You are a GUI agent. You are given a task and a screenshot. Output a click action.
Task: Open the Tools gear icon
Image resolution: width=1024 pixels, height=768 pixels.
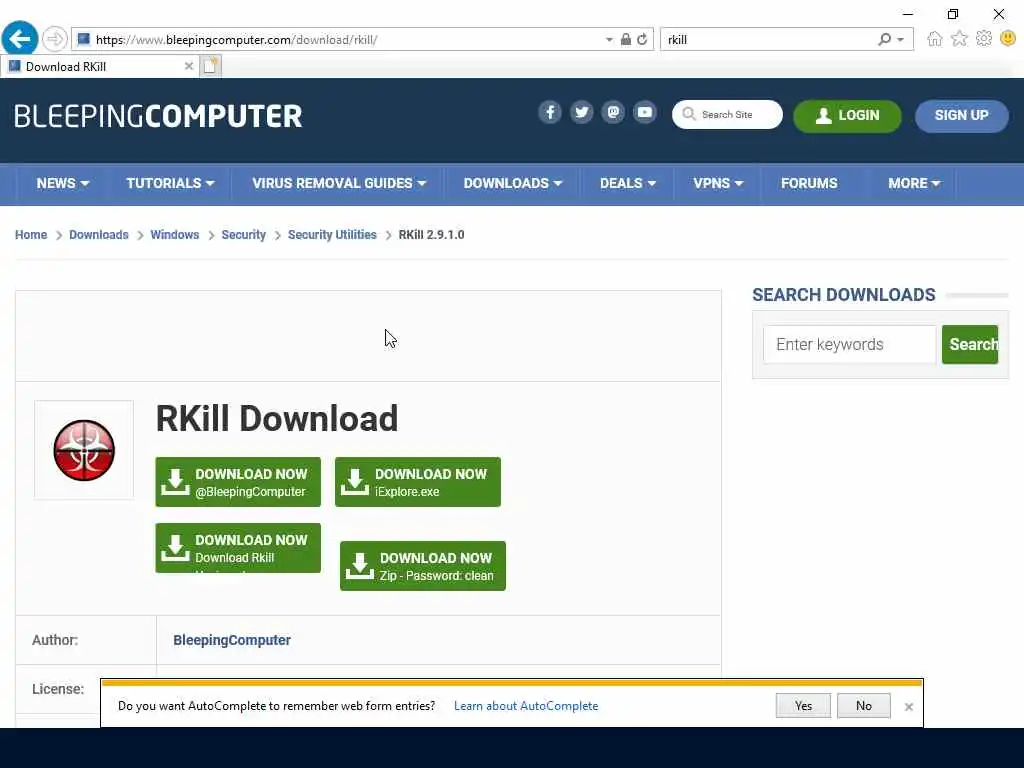point(984,39)
